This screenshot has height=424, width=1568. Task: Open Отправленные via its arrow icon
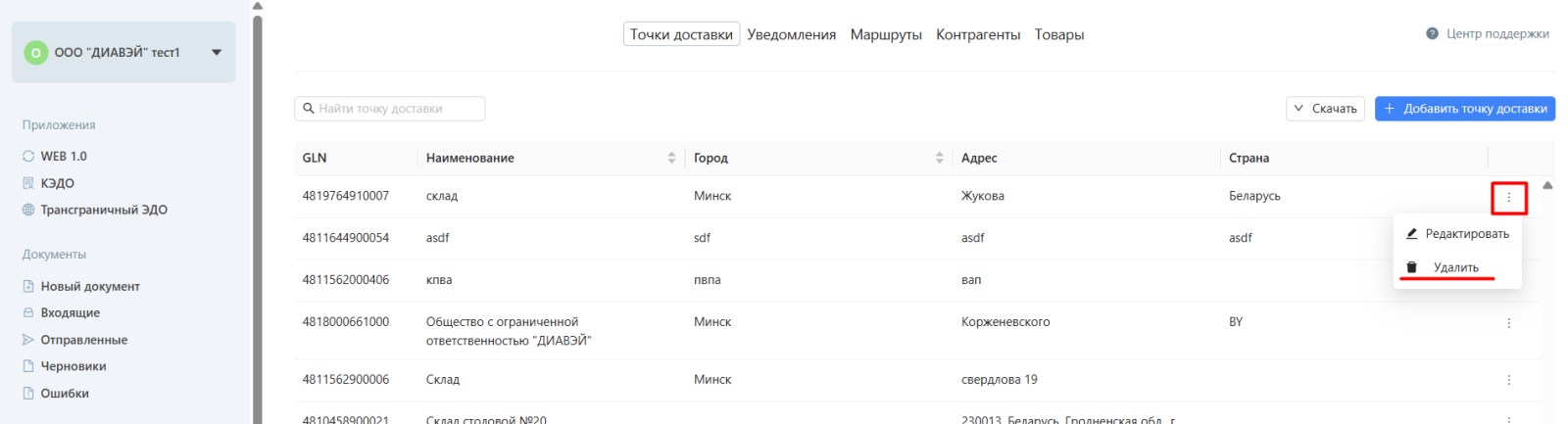tap(28, 340)
